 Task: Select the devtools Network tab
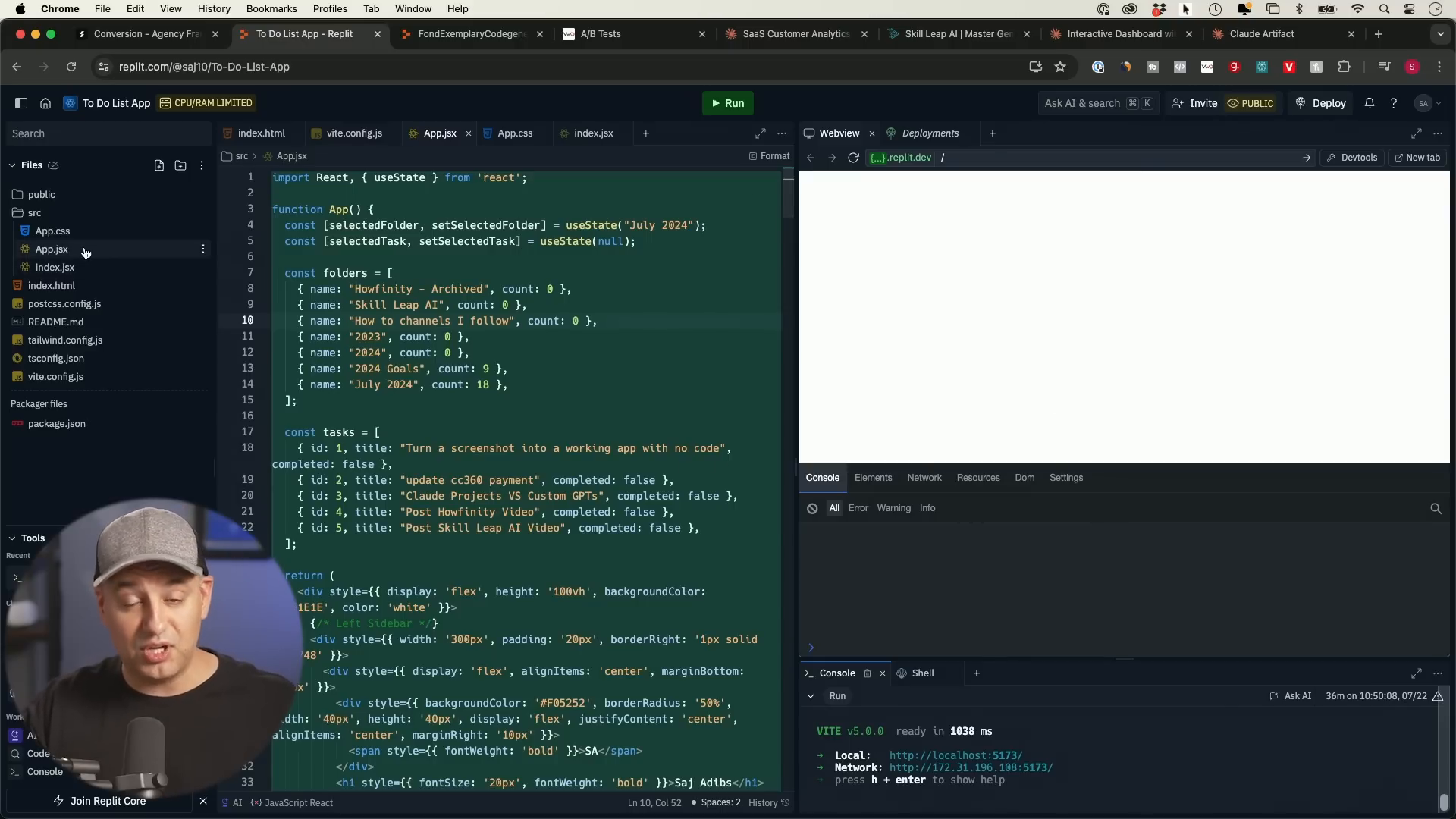pos(924,478)
